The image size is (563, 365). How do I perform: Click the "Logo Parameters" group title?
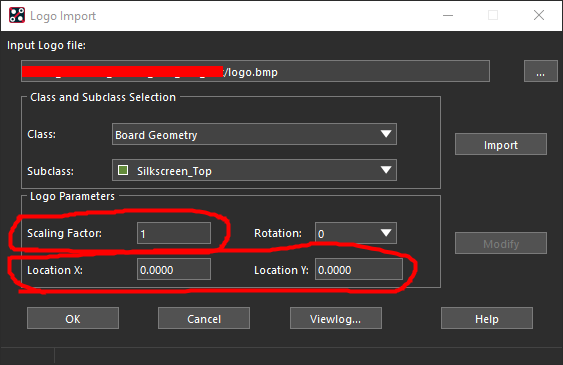coord(72,196)
